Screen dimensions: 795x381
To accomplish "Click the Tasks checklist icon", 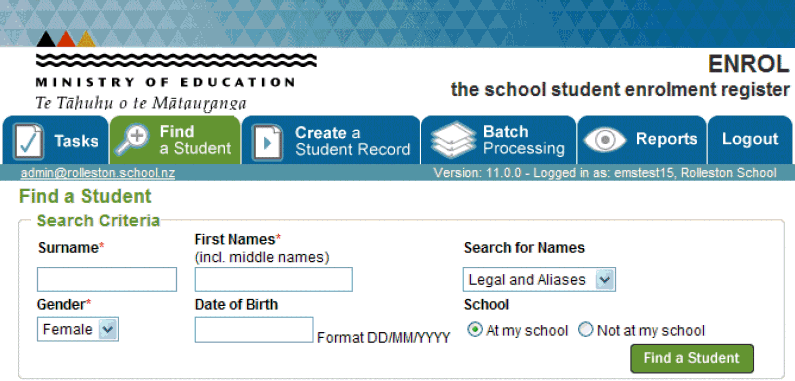I will (28, 141).
